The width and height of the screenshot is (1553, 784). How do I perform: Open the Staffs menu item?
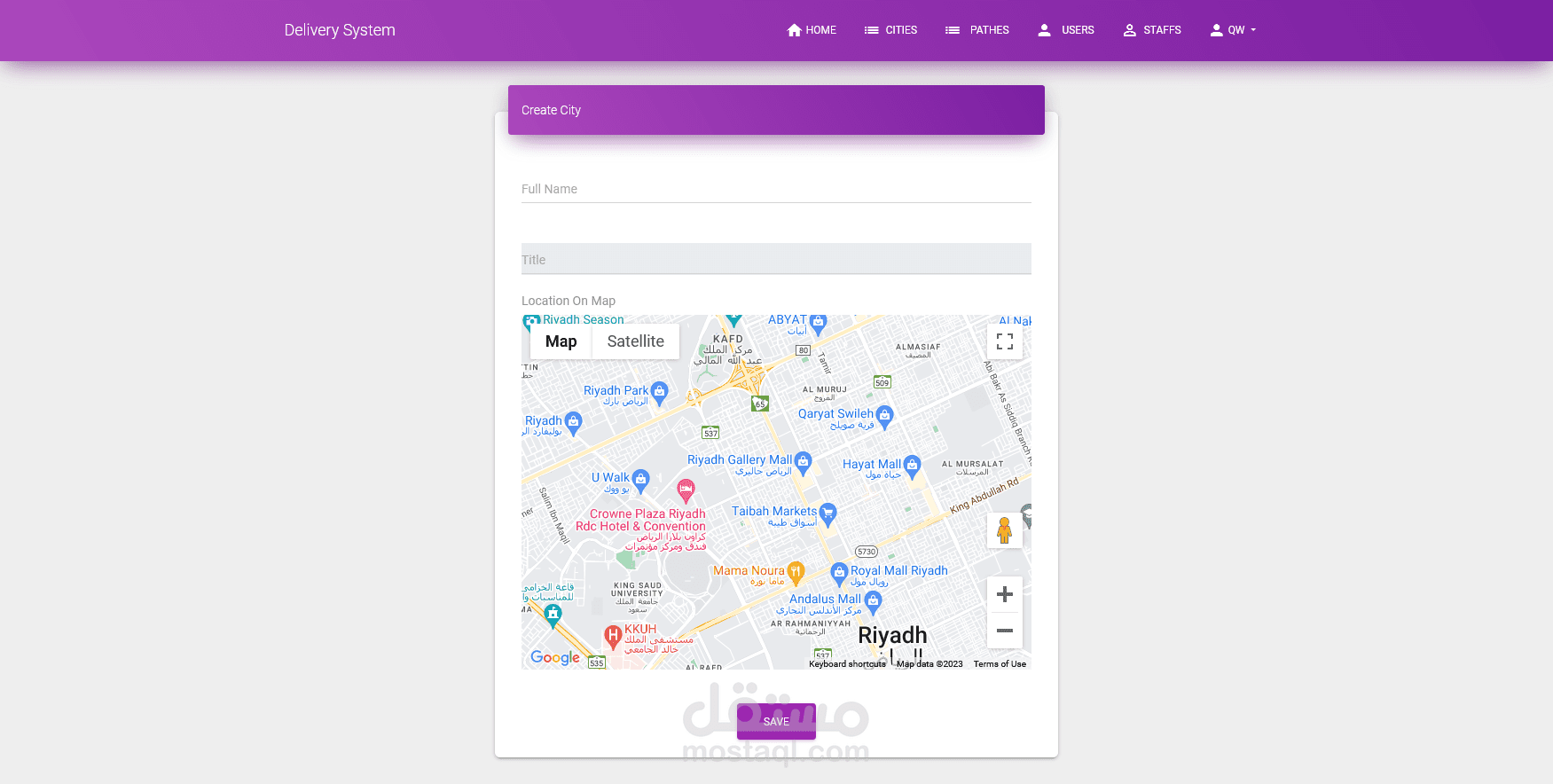pyautogui.click(x=1151, y=30)
